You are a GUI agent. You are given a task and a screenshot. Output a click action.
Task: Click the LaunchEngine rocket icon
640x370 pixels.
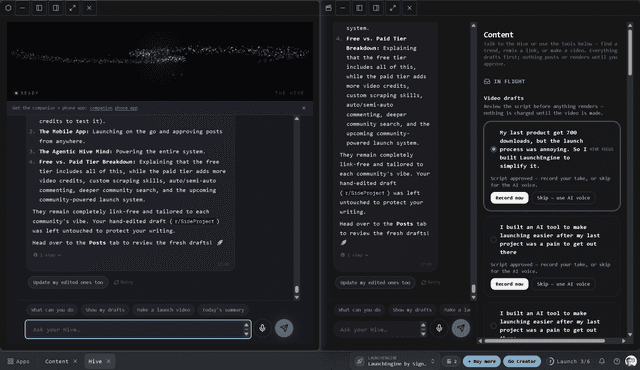tap(360, 361)
